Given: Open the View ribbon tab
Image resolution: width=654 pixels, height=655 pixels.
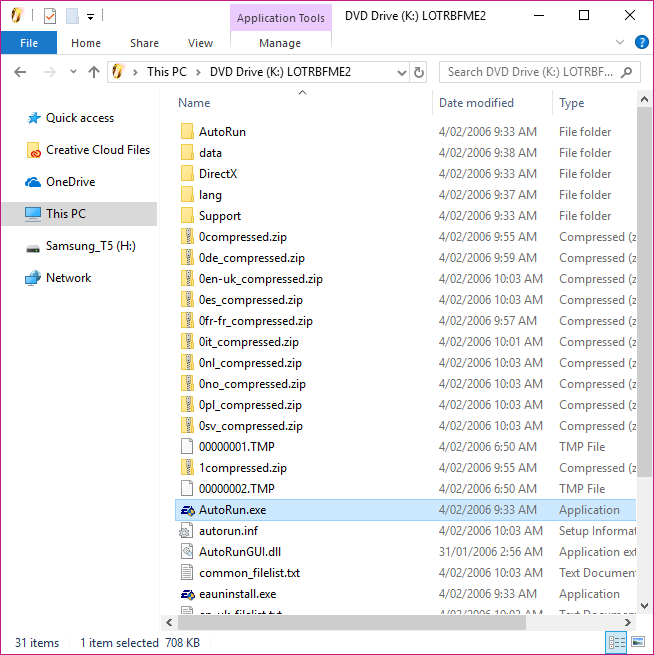Looking at the screenshot, I should click(x=200, y=43).
